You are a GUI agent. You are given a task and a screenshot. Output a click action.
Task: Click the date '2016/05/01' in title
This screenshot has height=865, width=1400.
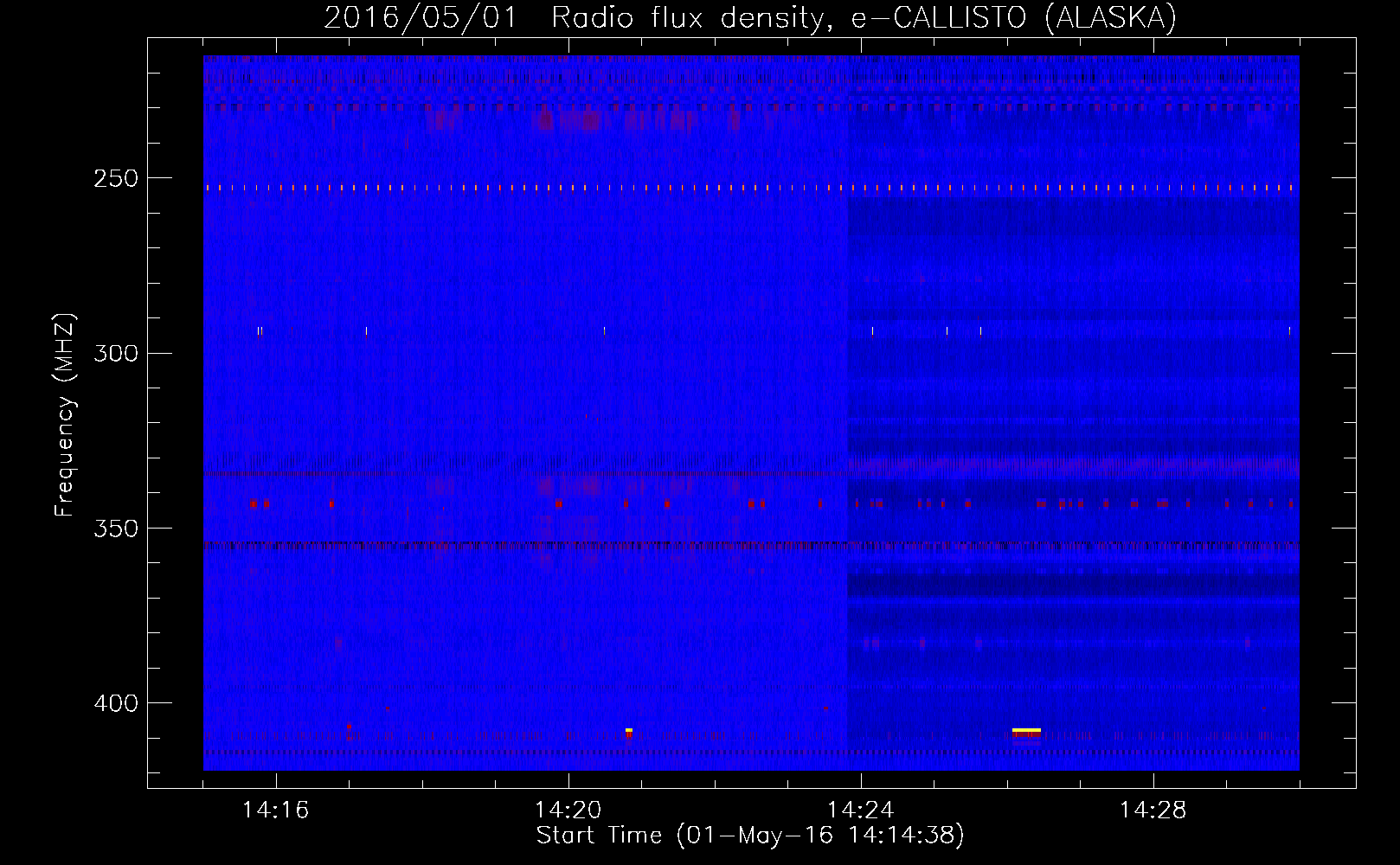(421, 17)
